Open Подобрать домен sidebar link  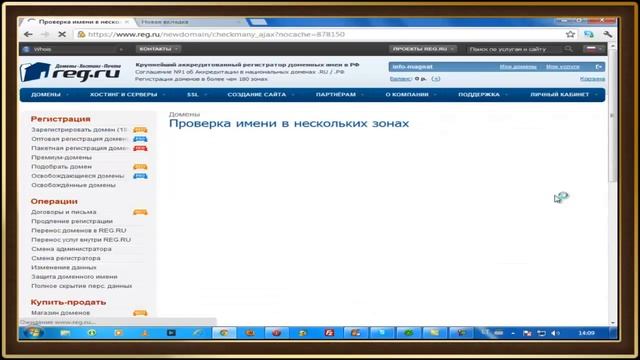[x=62, y=167]
